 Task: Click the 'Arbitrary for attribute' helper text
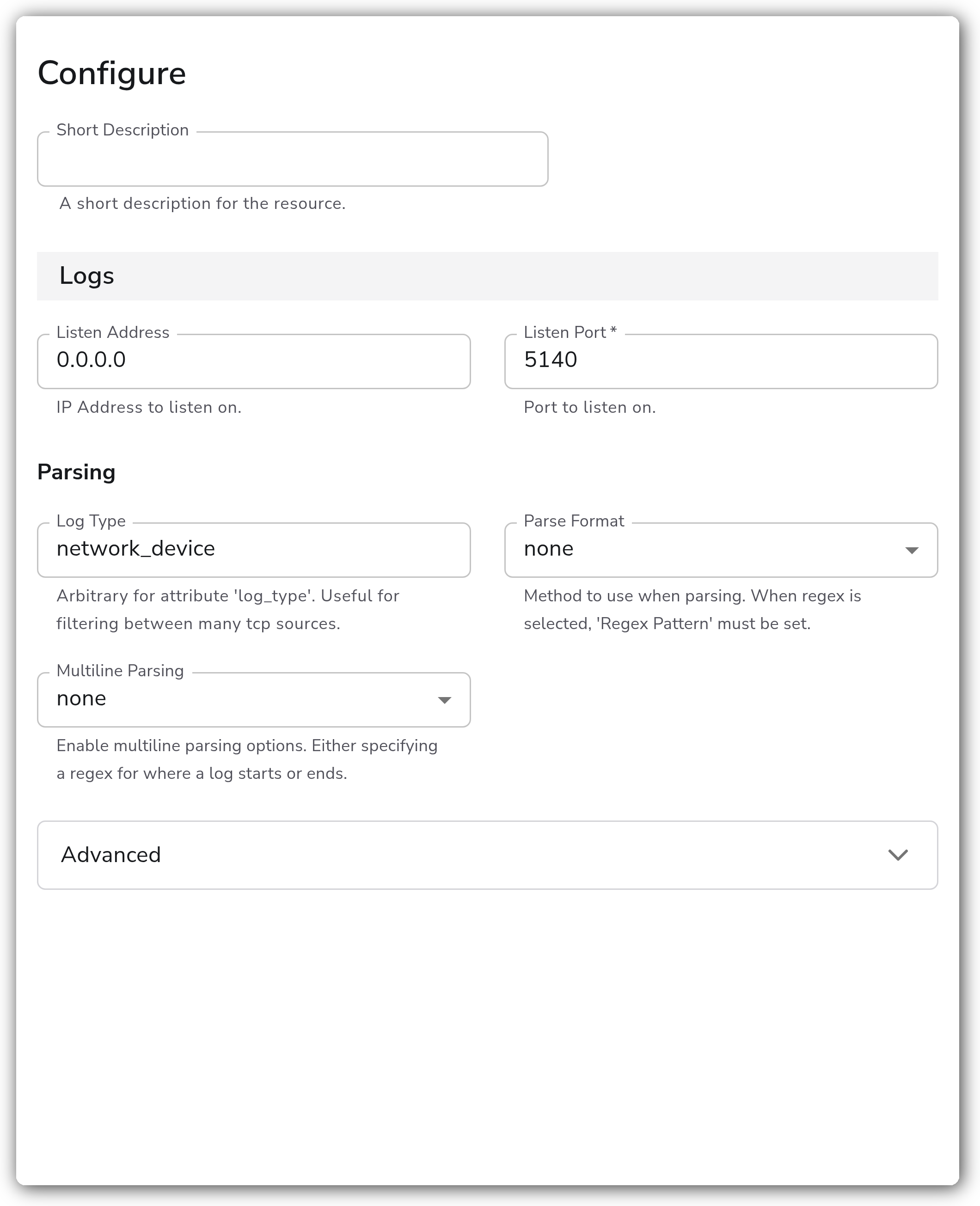(x=228, y=610)
